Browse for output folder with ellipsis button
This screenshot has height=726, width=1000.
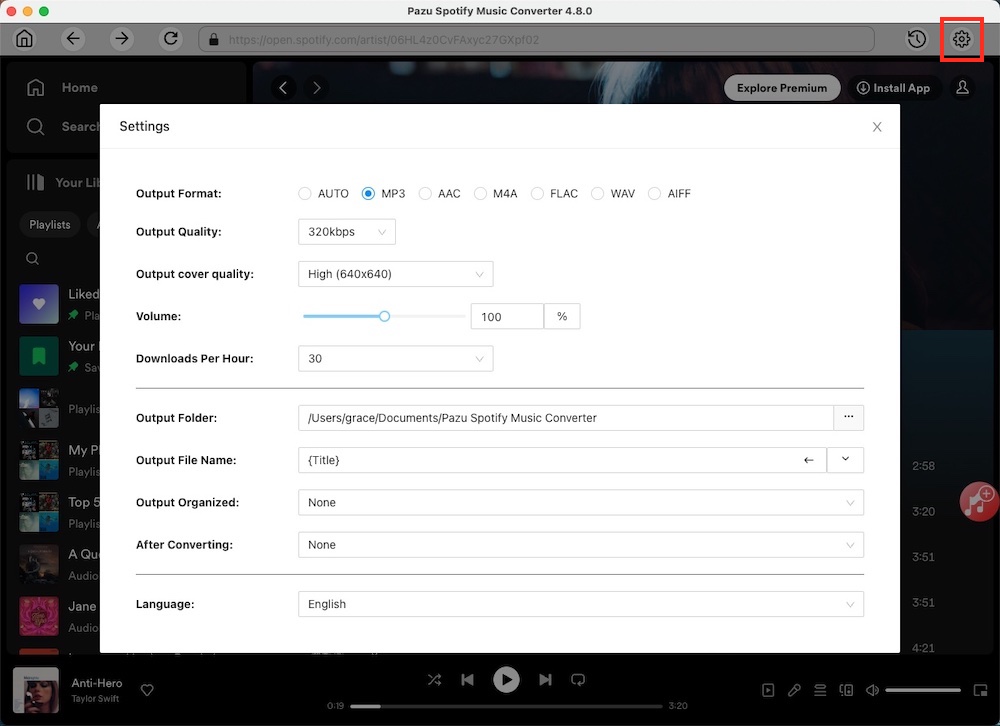(x=848, y=417)
